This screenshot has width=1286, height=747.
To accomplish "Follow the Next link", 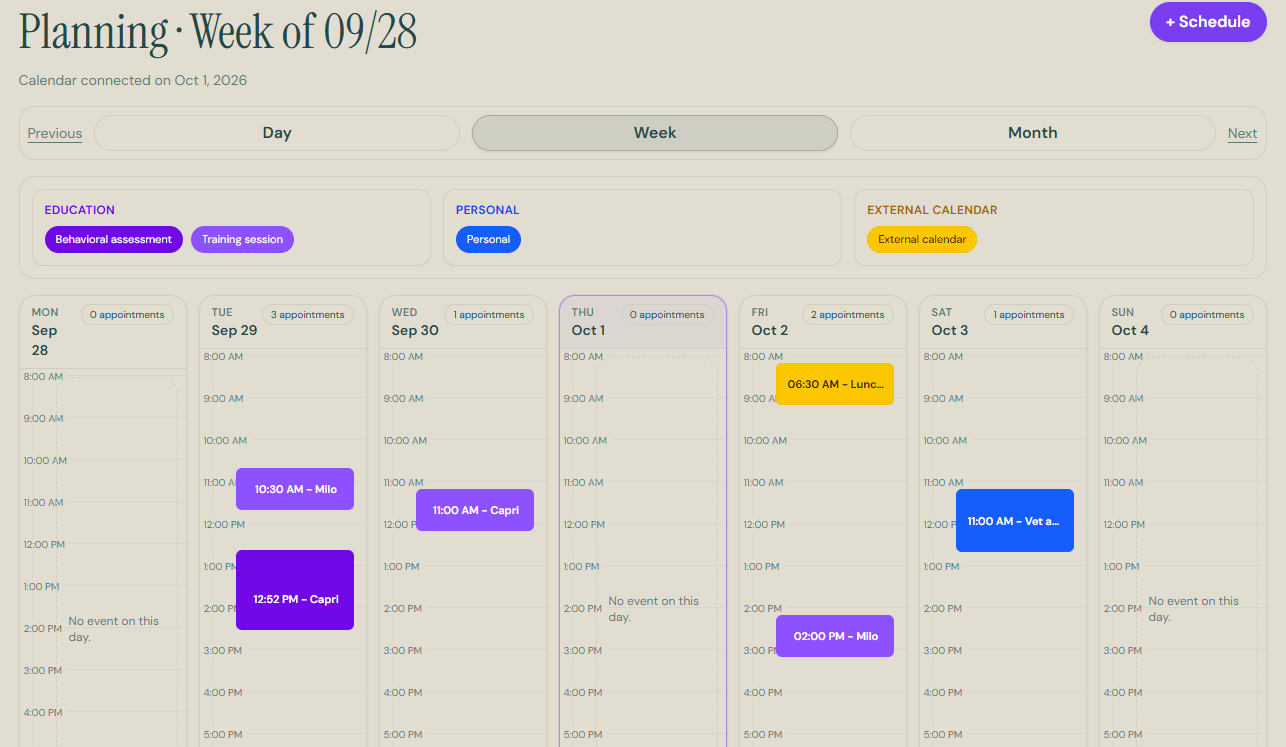I will 1242,133.
